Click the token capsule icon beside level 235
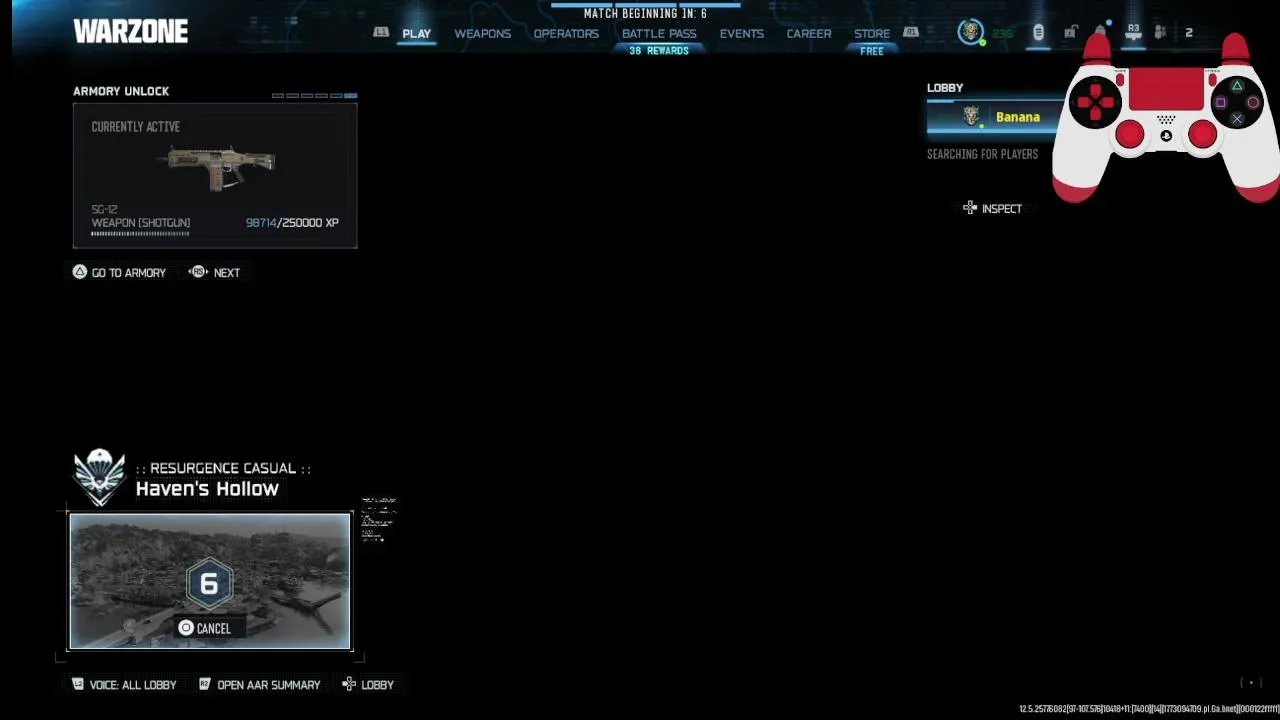1280x720 pixels. point(1038,33)
